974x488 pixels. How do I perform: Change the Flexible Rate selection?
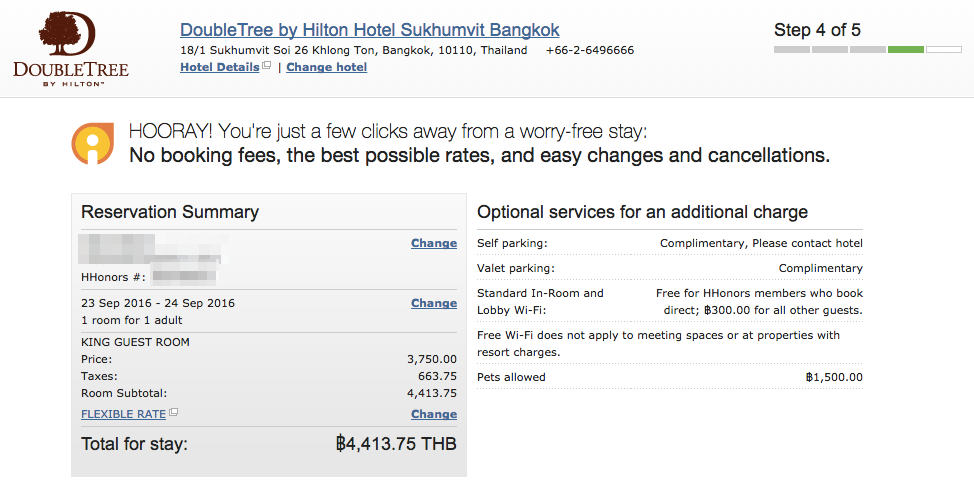point(434,415)
